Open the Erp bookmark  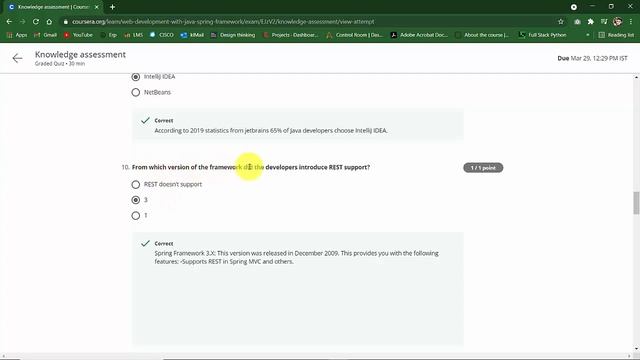pyautogui.click(x=109, y=35)
